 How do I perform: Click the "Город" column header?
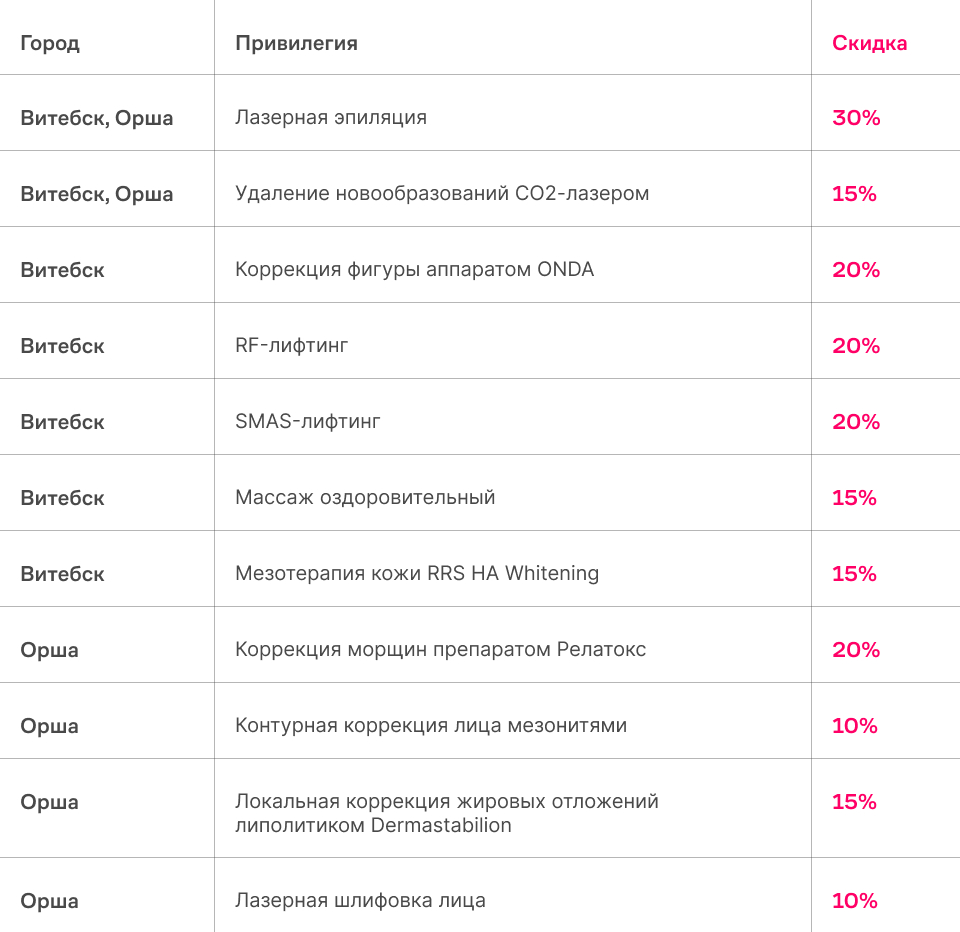[x=50, y=44]
